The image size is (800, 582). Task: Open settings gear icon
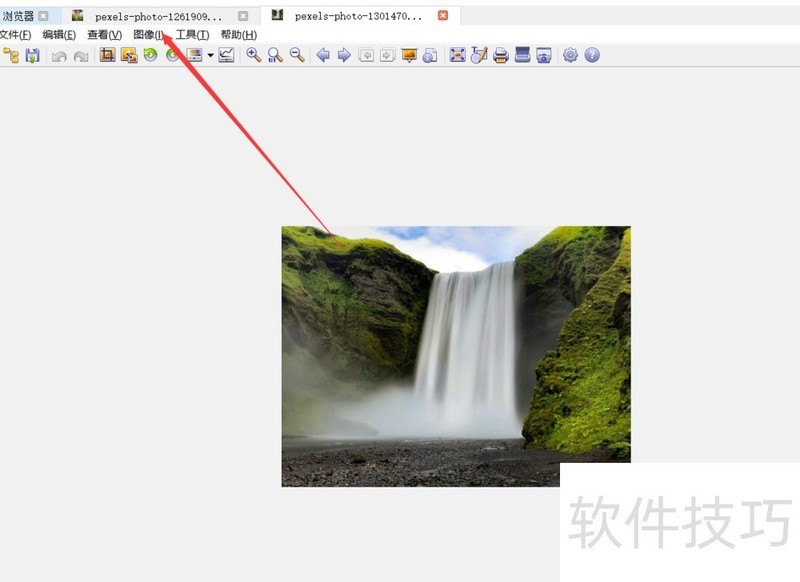pyautogui.click(x=570, y=55)
